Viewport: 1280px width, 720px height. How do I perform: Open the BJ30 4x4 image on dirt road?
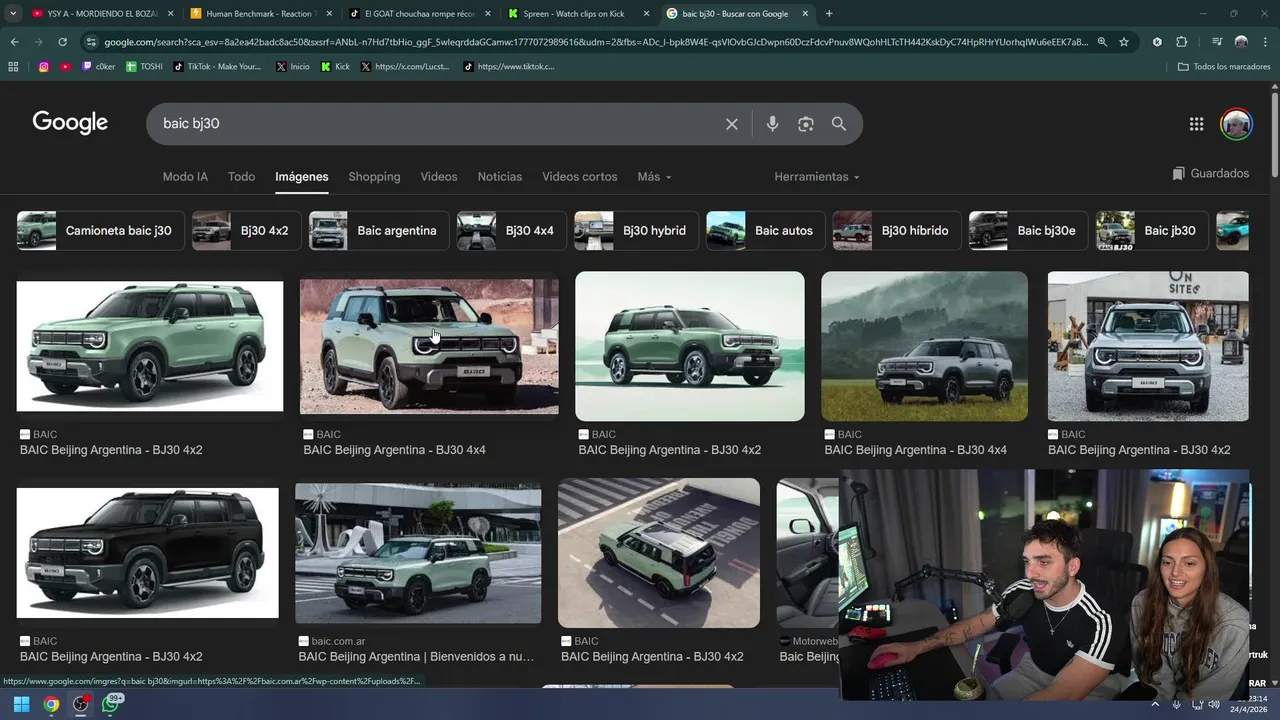[429, 346]
